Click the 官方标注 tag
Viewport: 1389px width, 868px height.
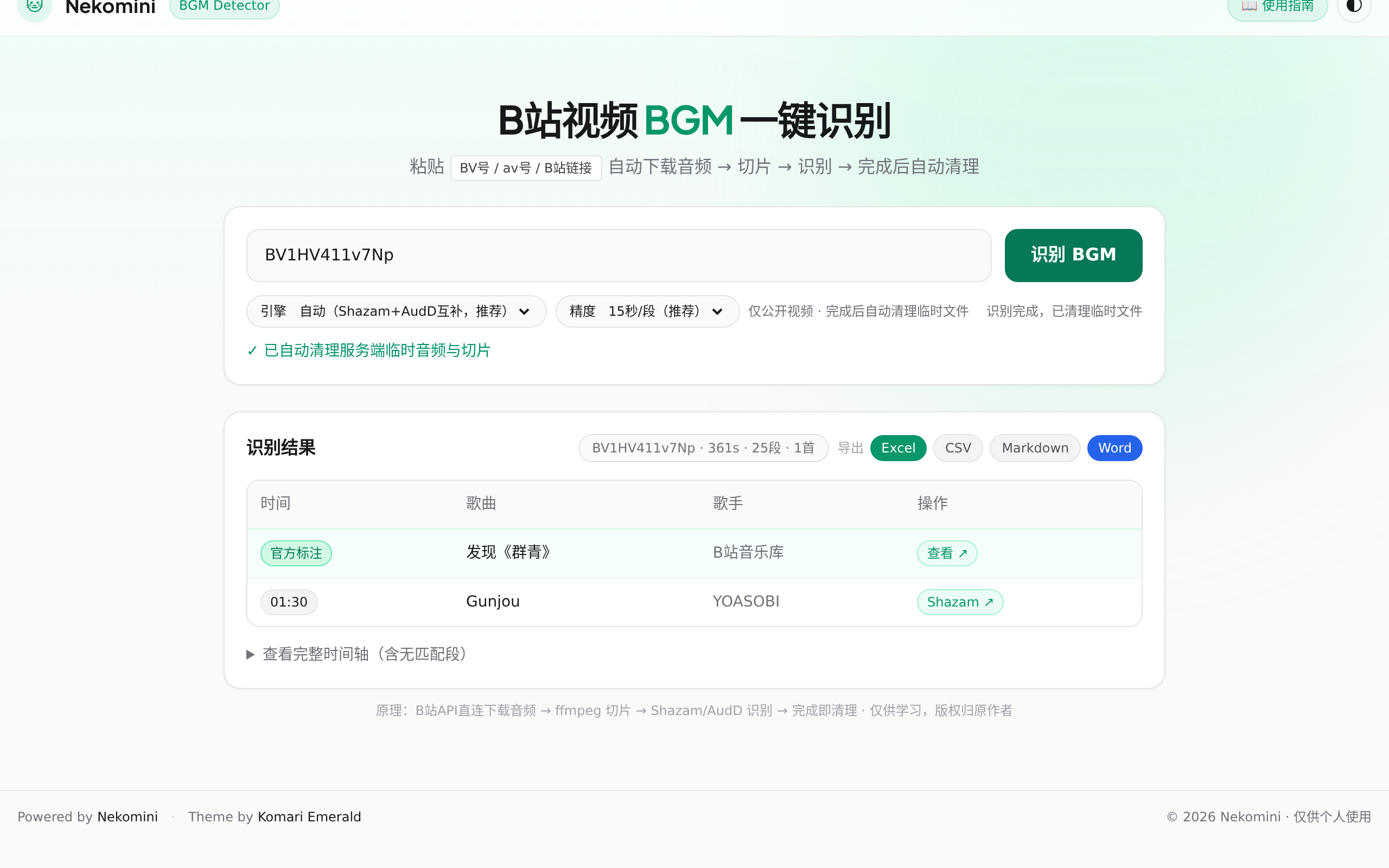(x=296, y=553)
